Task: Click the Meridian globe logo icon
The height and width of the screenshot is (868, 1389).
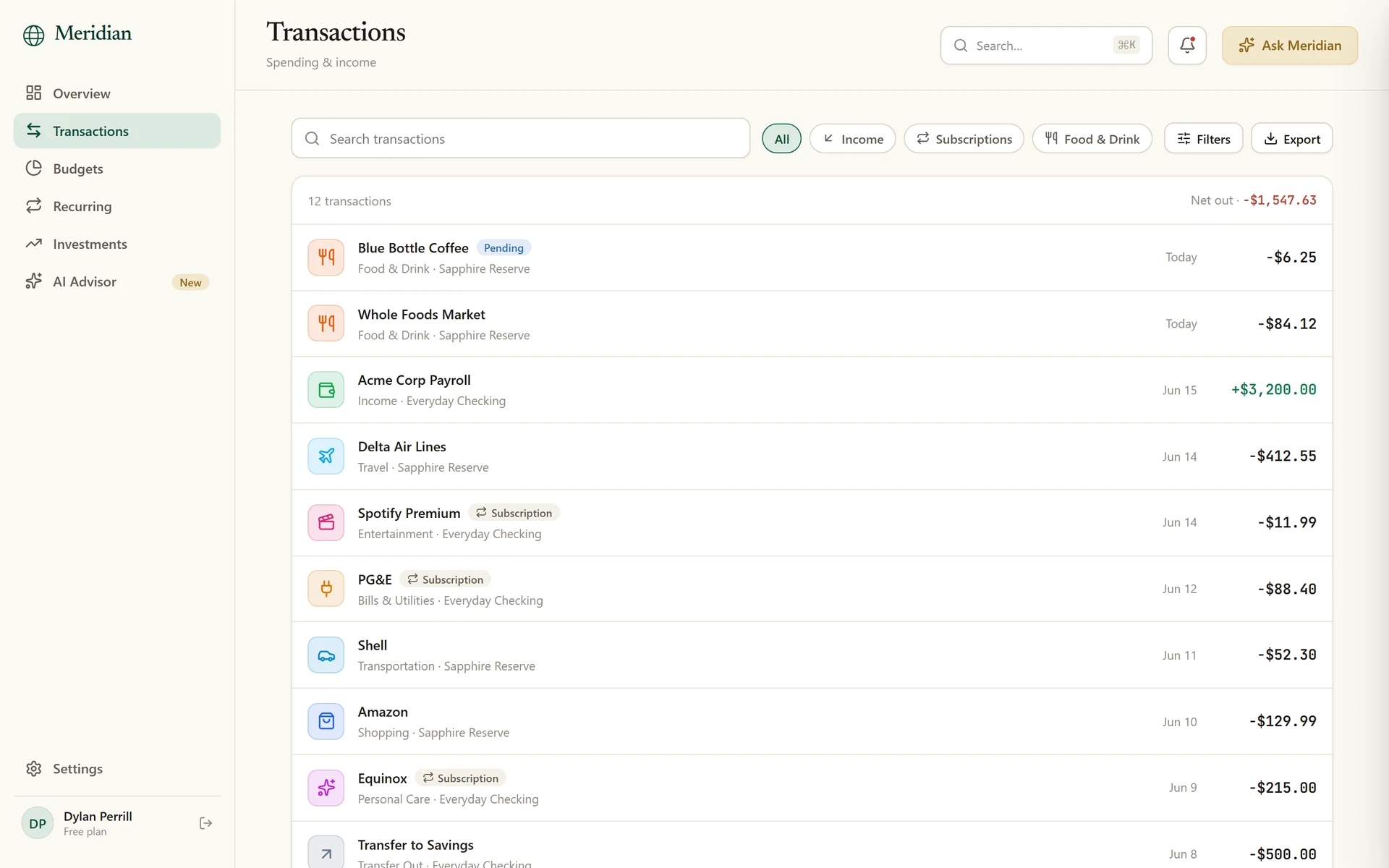Action: pos(33,35)
